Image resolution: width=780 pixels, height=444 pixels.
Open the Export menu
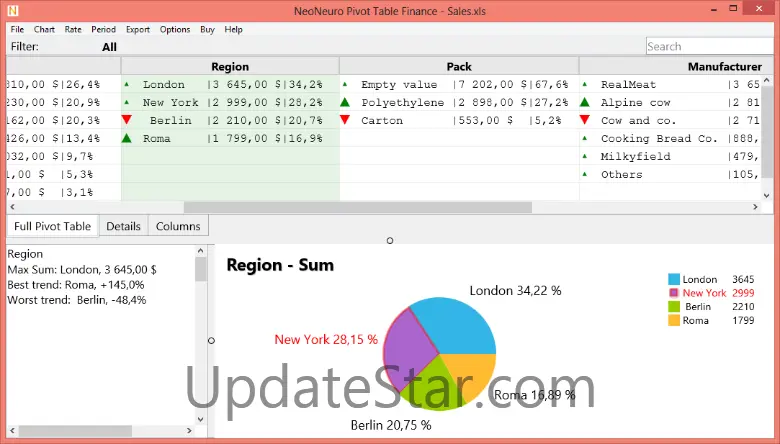(138, 29)
